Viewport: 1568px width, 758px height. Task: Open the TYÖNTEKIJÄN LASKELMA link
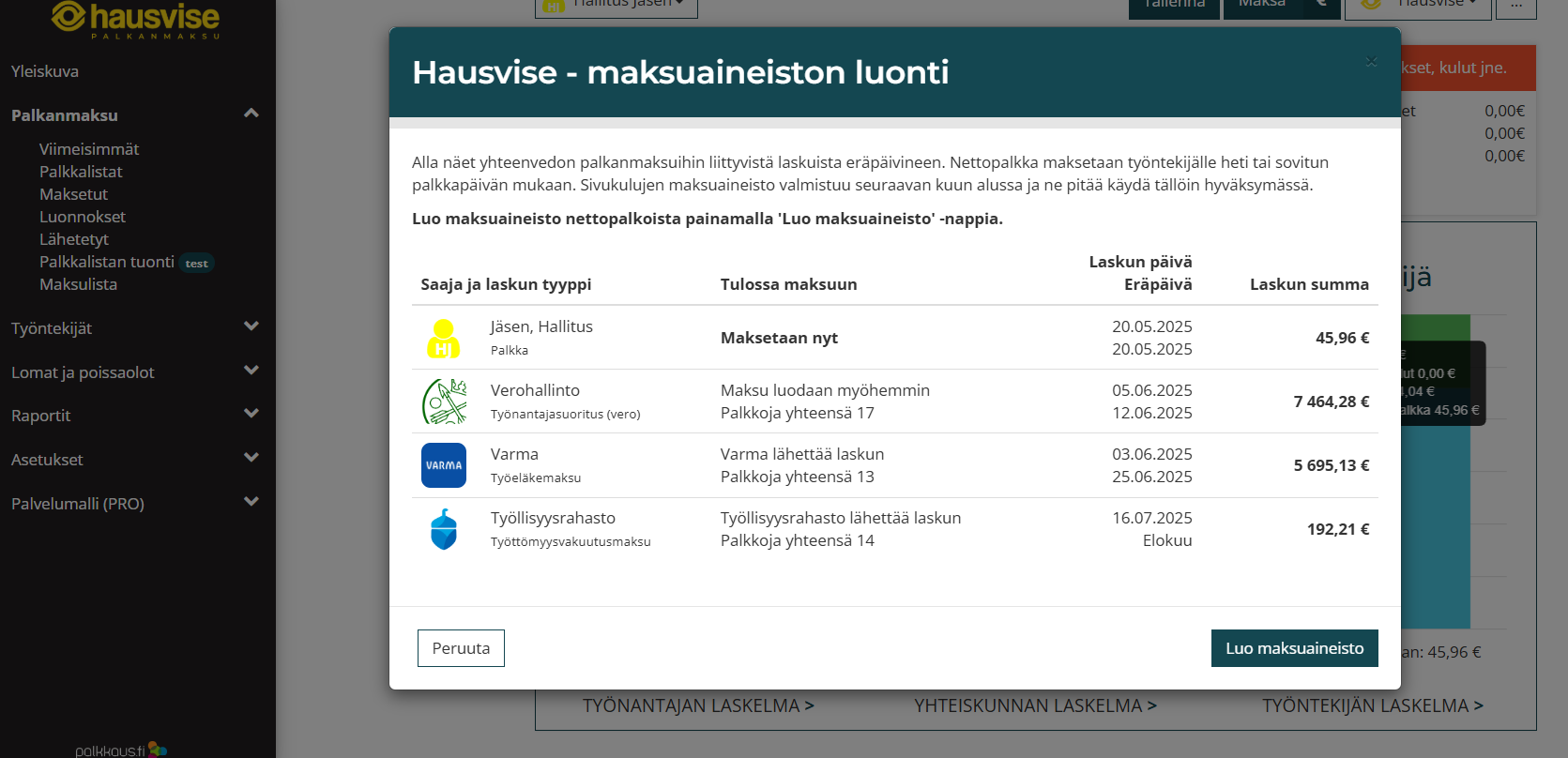1373,705
